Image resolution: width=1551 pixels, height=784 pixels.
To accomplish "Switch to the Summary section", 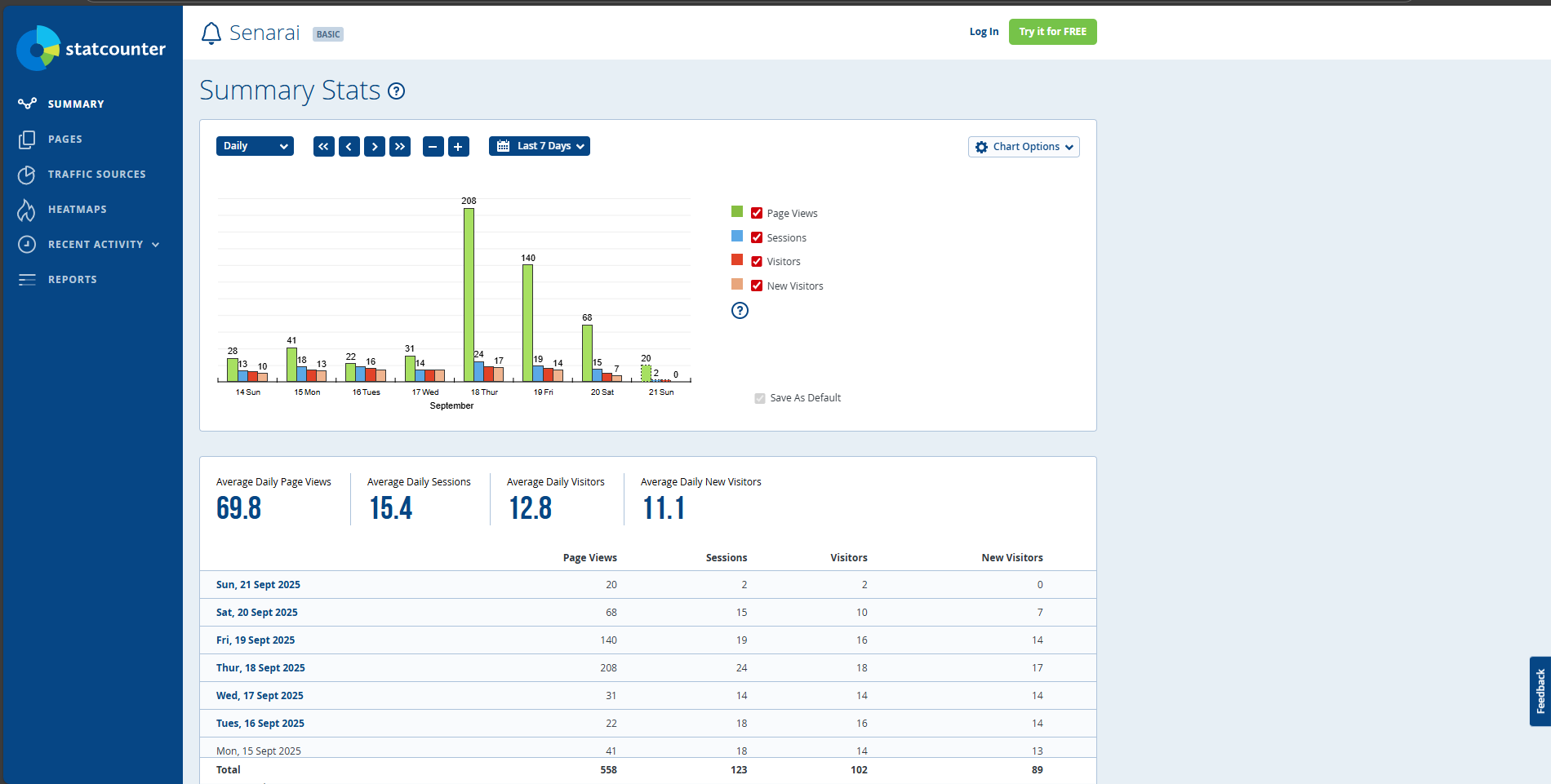I will pyautogui.click(x=76, y=104).
